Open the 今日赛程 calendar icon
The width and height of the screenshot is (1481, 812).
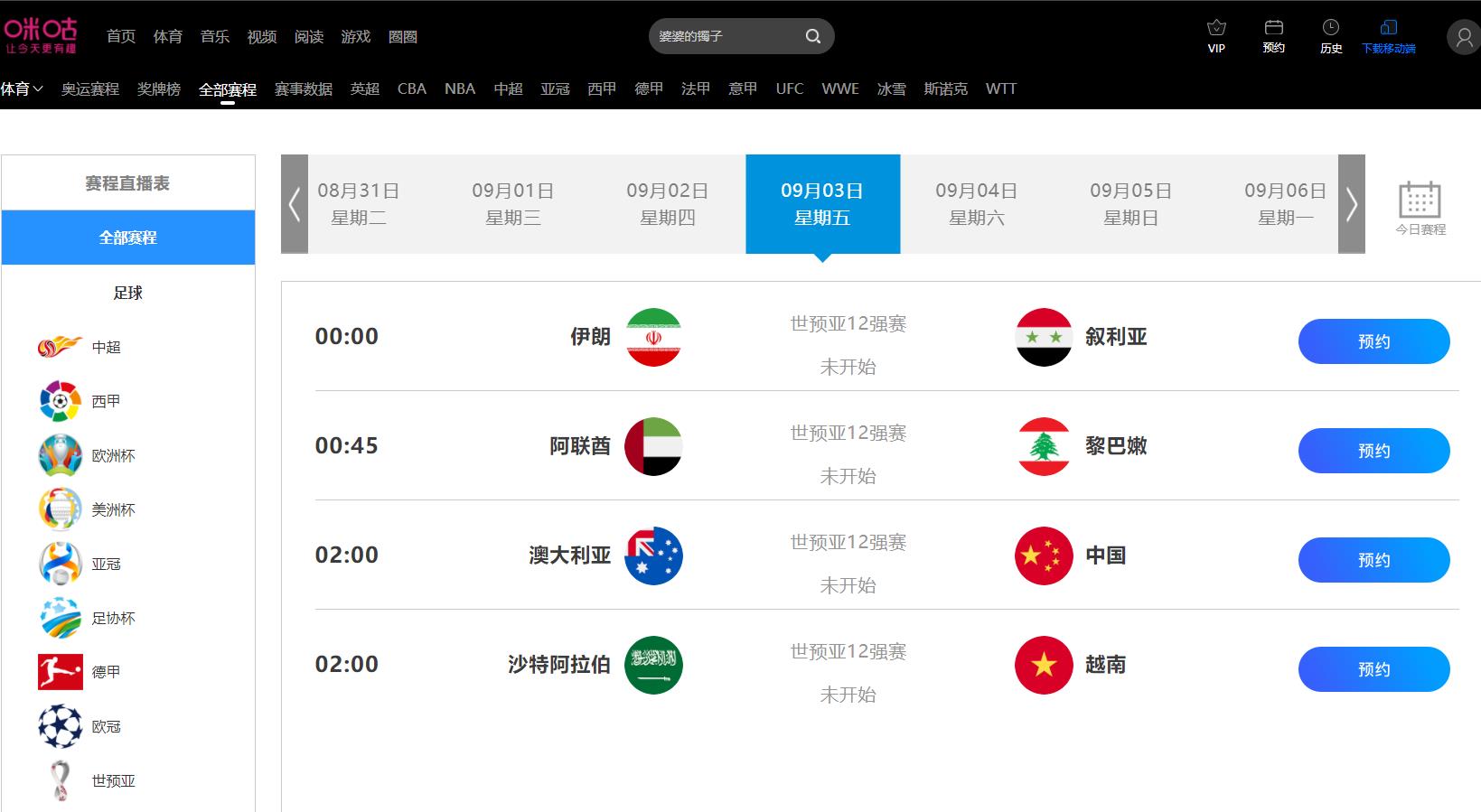point(1420,201)
